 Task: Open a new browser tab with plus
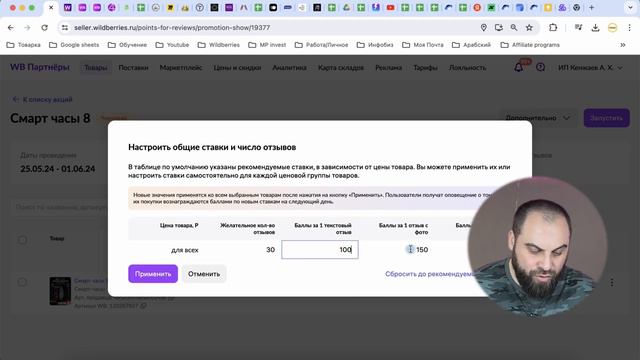(591, 8)
